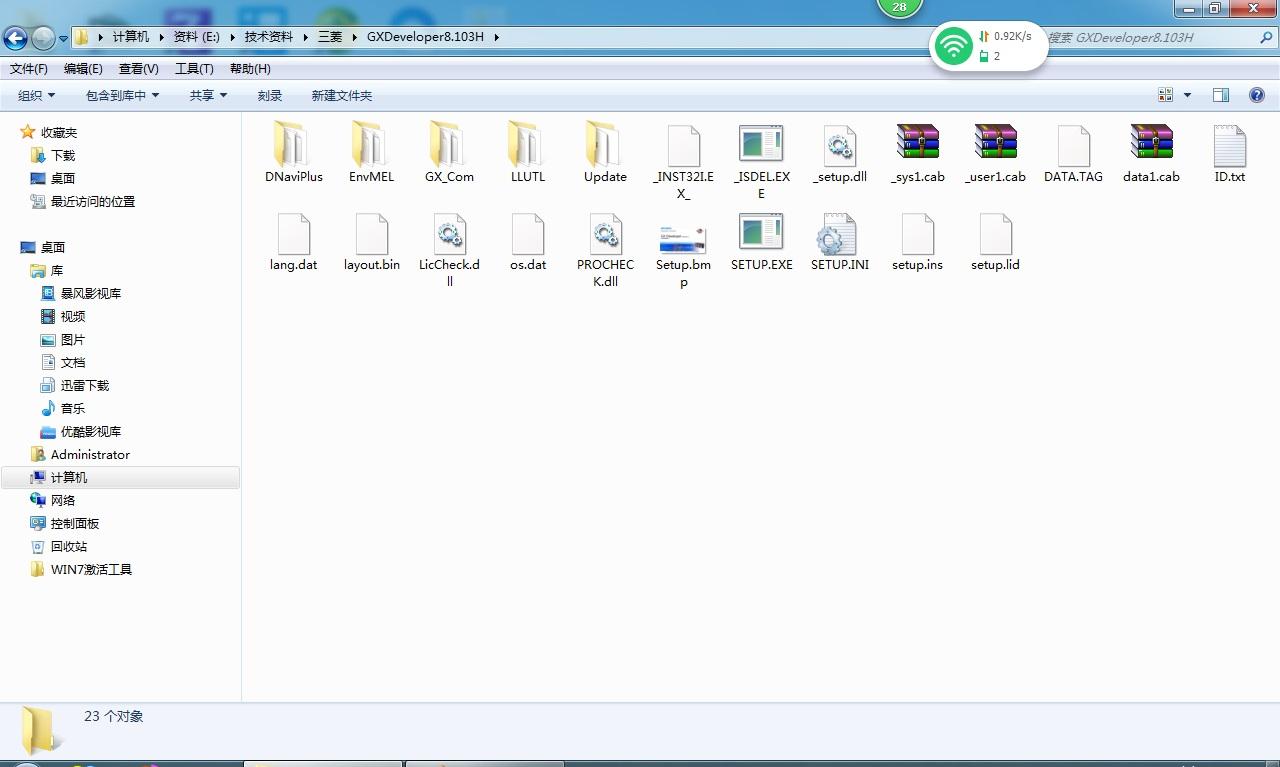The height and width of the screenshot is (767, 1280).
Task: Click the 新建文件夹 button
Action: (x=342, y=96)
